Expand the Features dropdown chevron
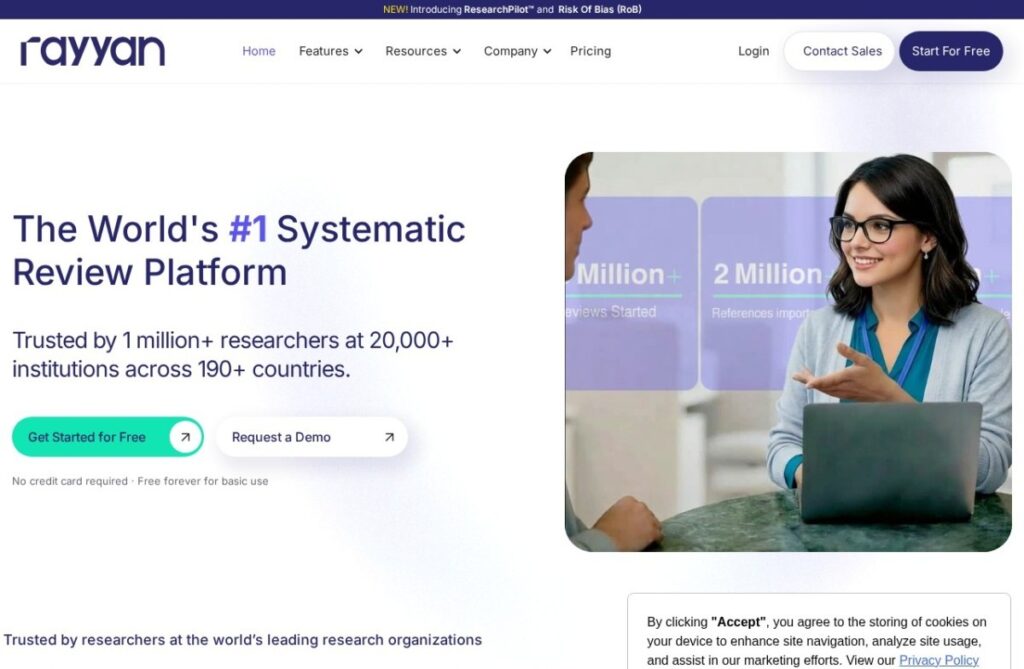Screen dimensions: 1024x669 point(359,52)
